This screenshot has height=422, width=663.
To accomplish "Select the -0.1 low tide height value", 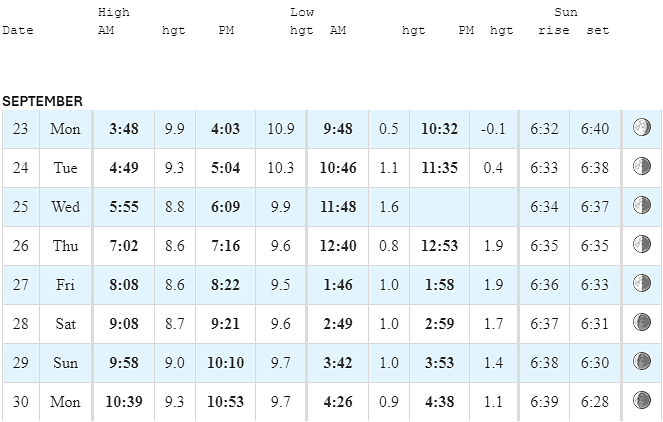I will pos(493,129).
